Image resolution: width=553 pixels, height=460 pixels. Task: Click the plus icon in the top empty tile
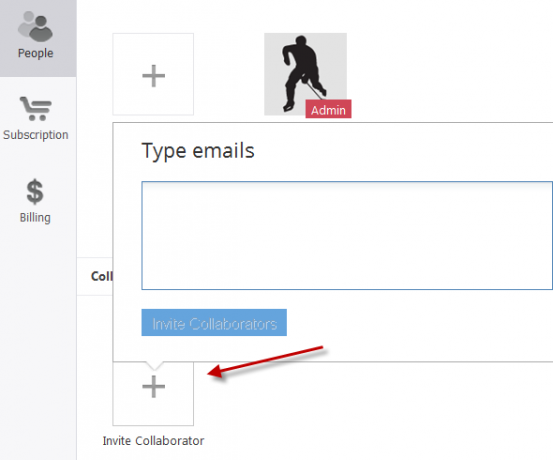pos(153,75)
